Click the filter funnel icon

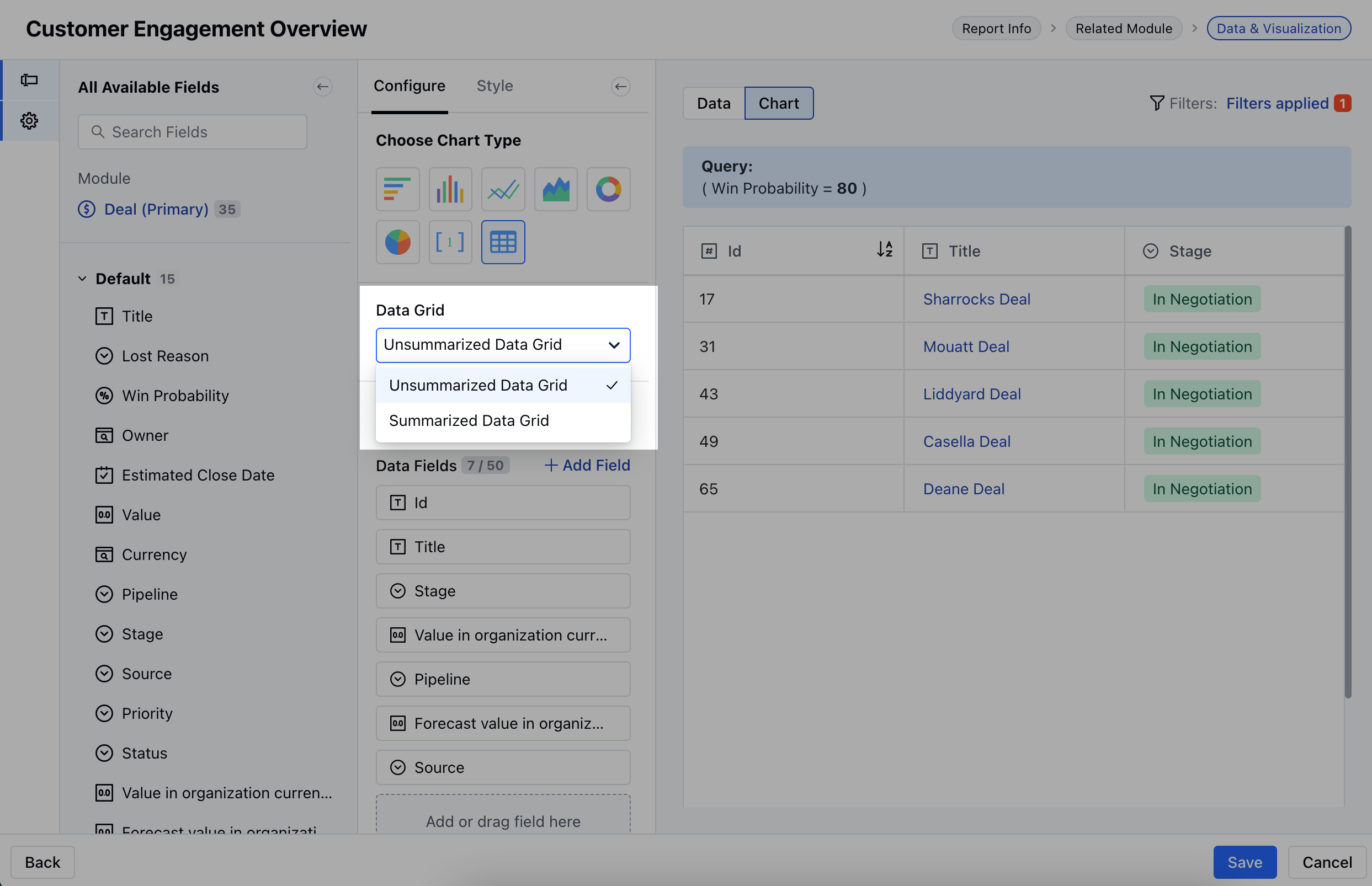[x=1157, y=103]
